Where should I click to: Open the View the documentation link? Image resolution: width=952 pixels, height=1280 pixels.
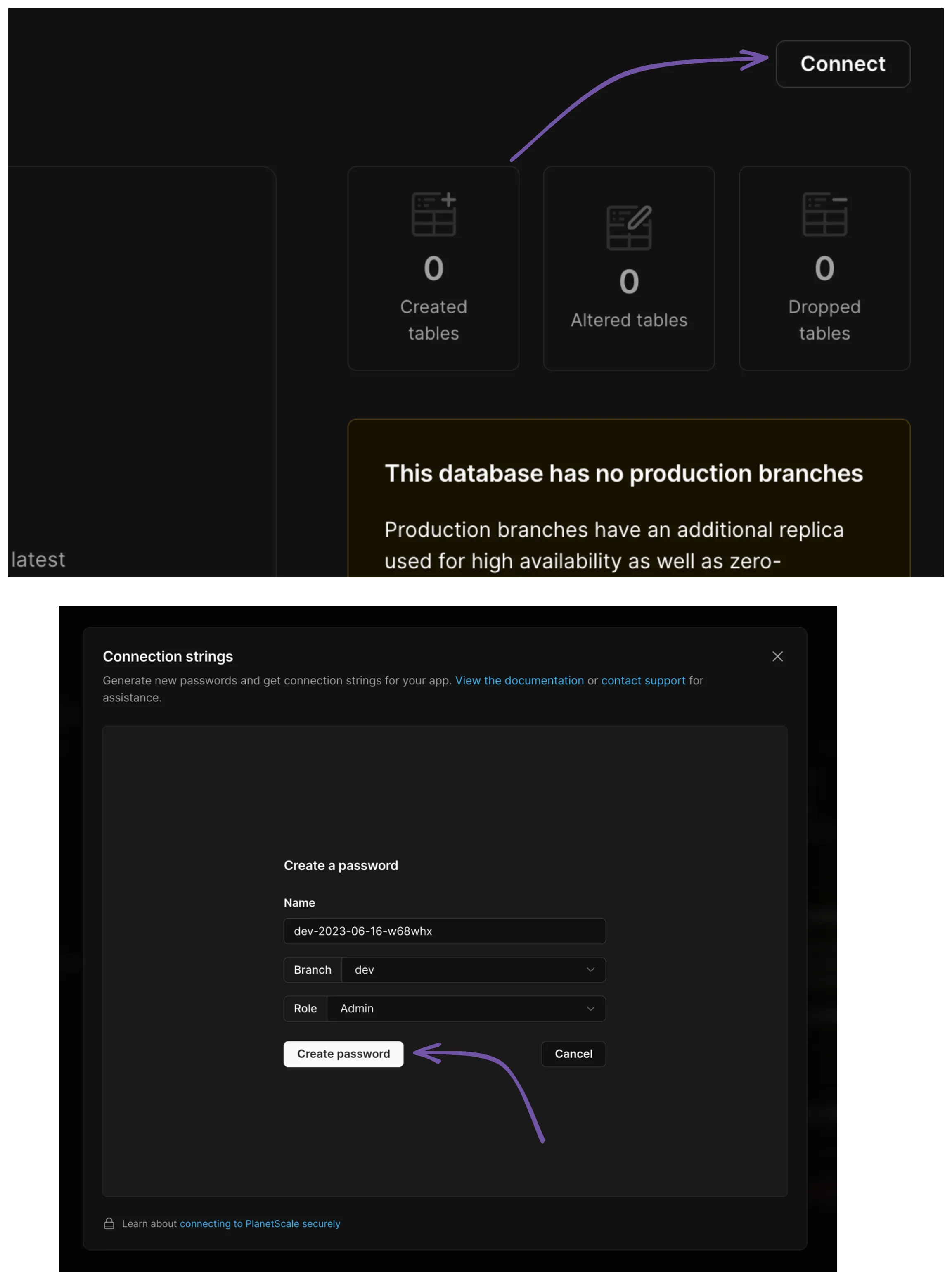(519, 680)
